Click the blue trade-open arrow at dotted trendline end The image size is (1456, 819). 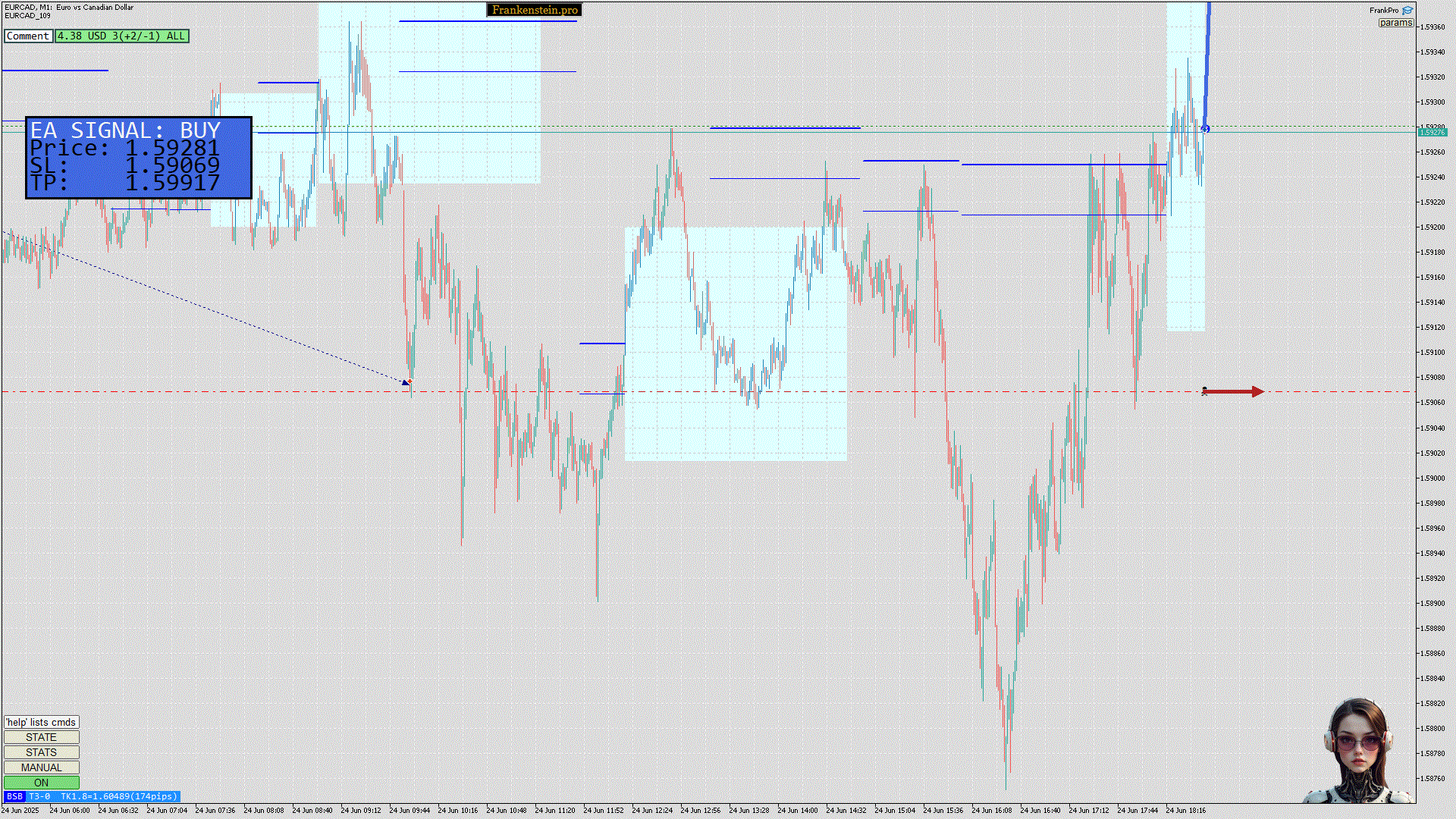406,382
